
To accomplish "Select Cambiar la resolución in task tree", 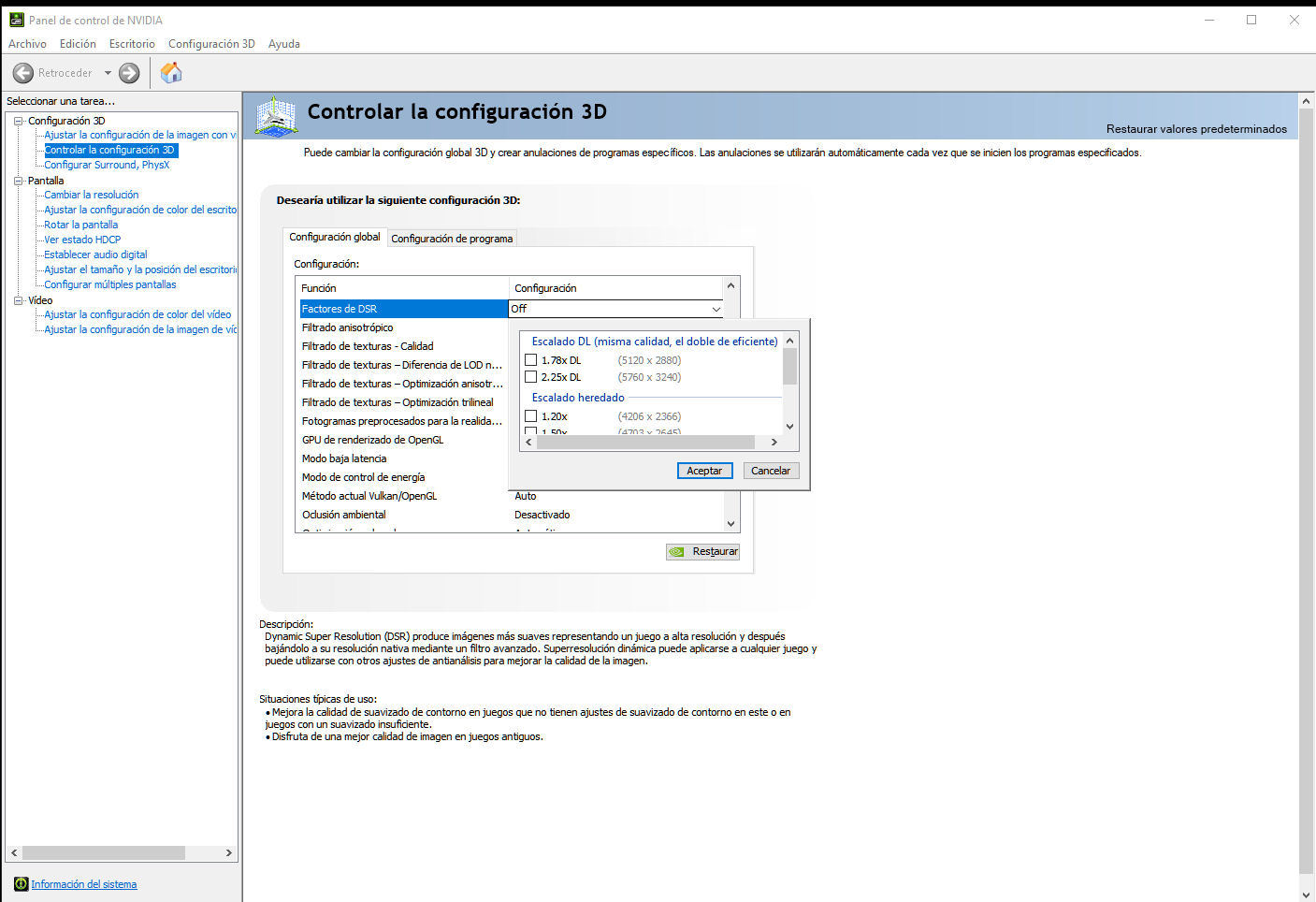I will pos(92,195).
